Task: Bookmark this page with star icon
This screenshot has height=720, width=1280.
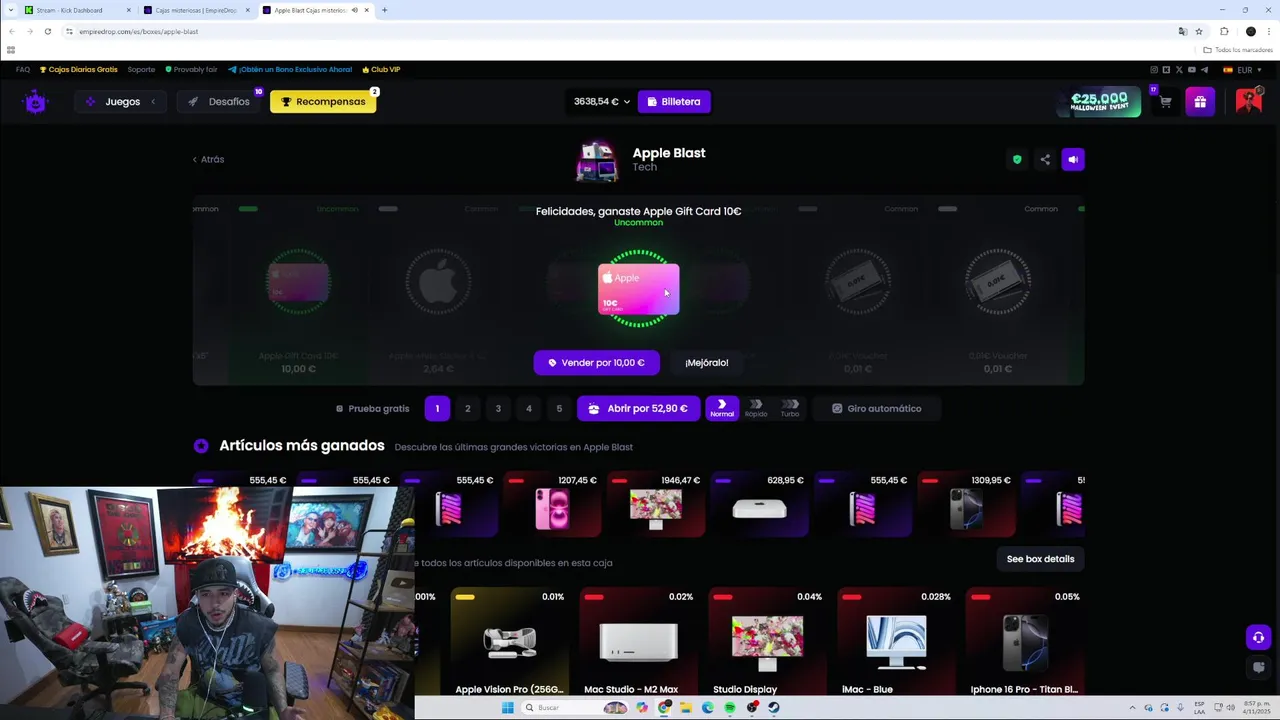Action: pos(1199,31)
